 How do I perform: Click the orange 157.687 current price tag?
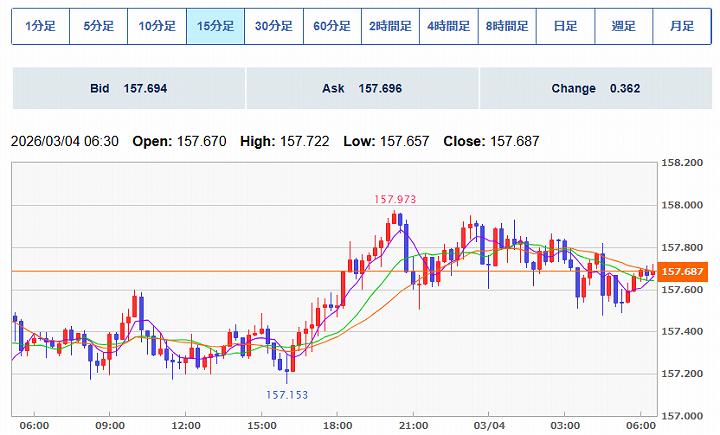pos(685,272)
